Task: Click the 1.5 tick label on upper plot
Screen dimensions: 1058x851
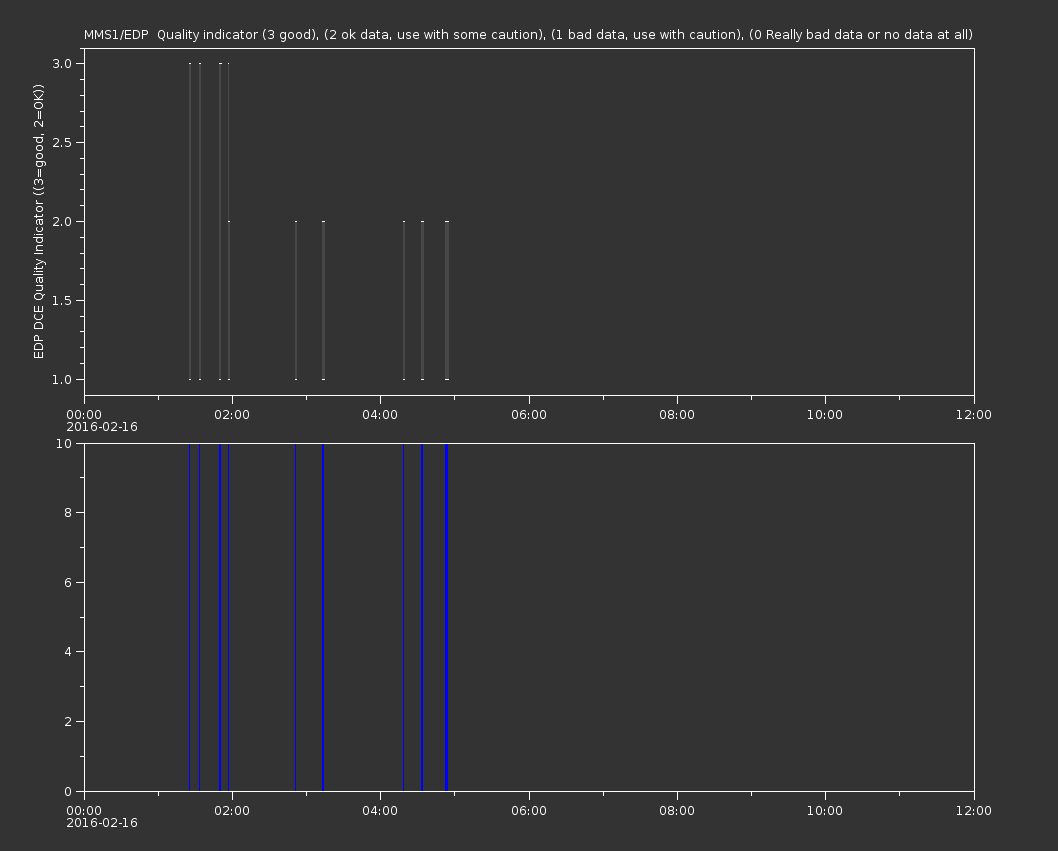Action: [x=62, y=300]
